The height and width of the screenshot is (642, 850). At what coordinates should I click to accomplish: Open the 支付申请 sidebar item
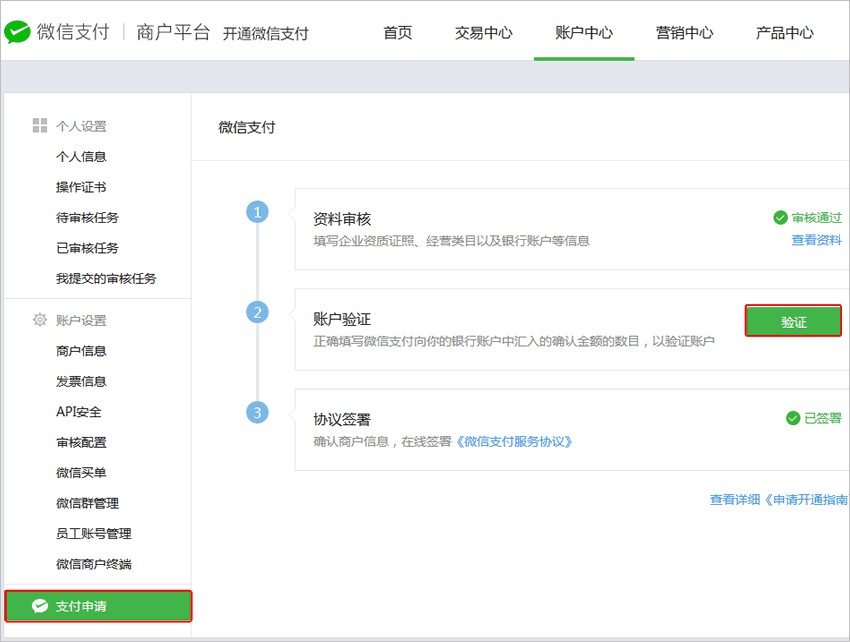[x=98, y=606]
